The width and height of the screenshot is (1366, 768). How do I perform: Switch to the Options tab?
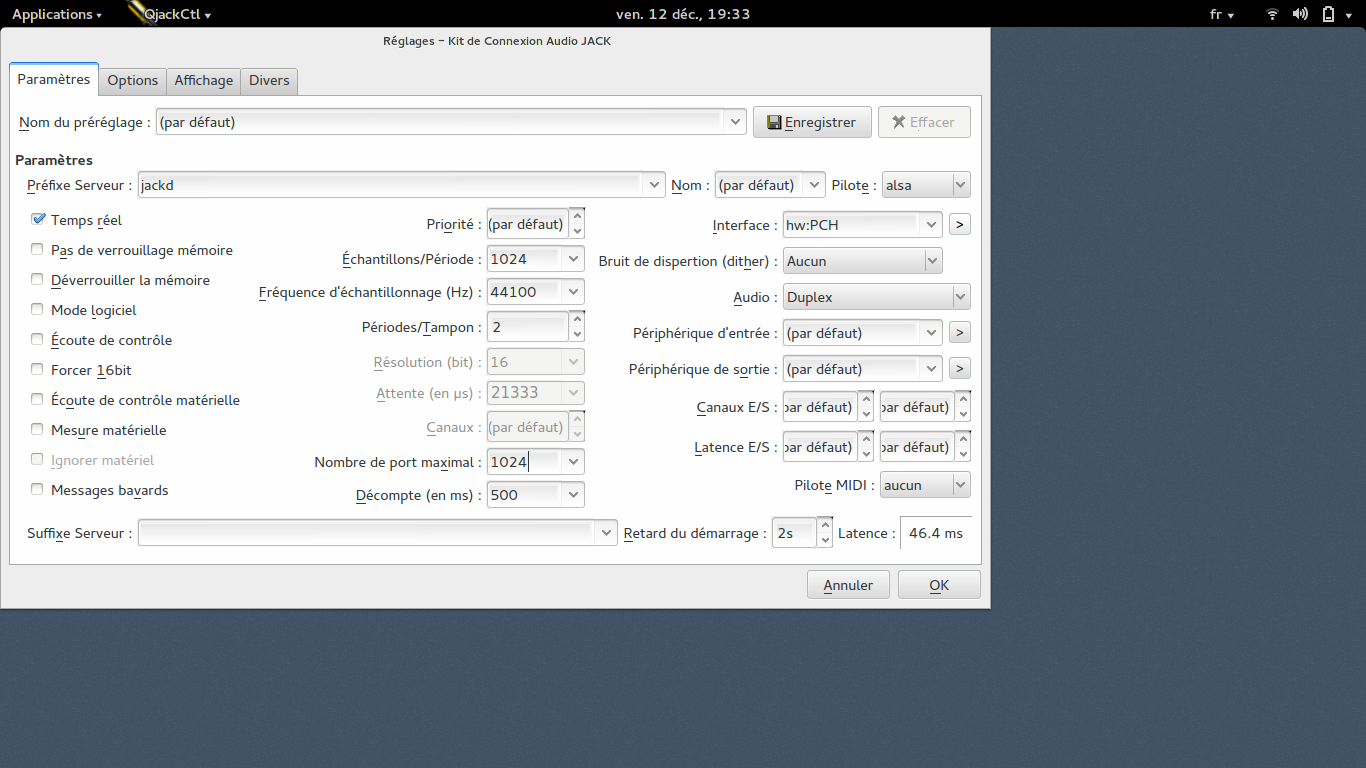tap(133, 81)
